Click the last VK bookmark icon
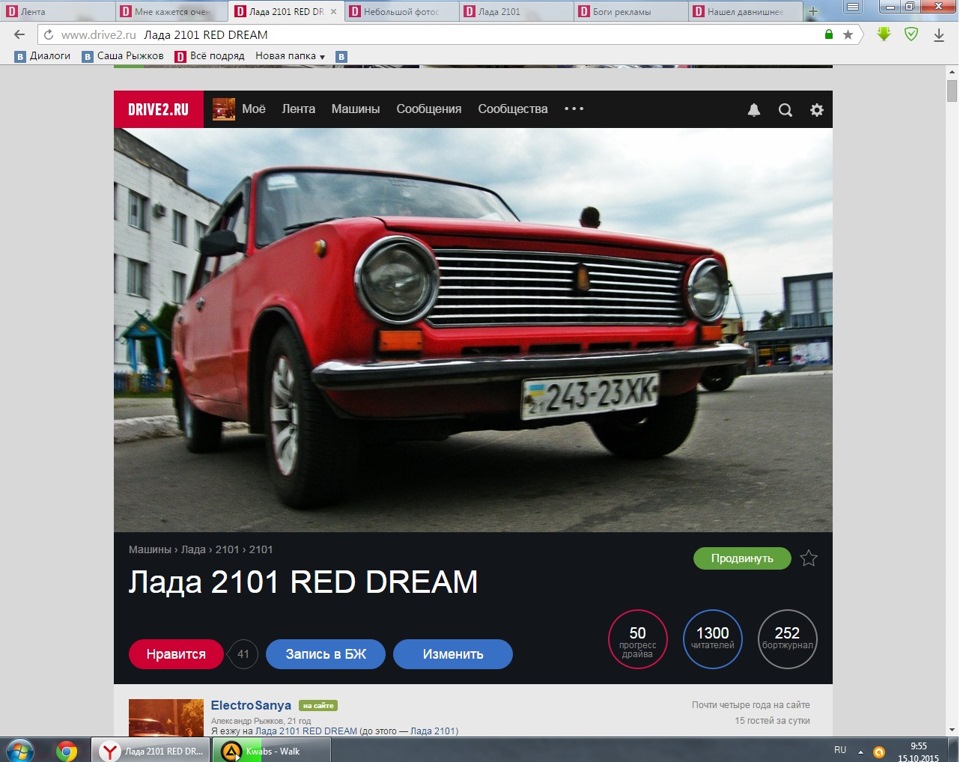 click(342, 56)
